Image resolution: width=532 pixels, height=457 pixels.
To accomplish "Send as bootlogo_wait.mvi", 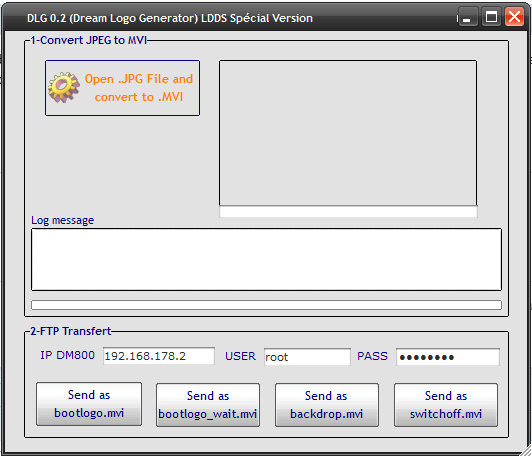I will [x=208, y=405].
